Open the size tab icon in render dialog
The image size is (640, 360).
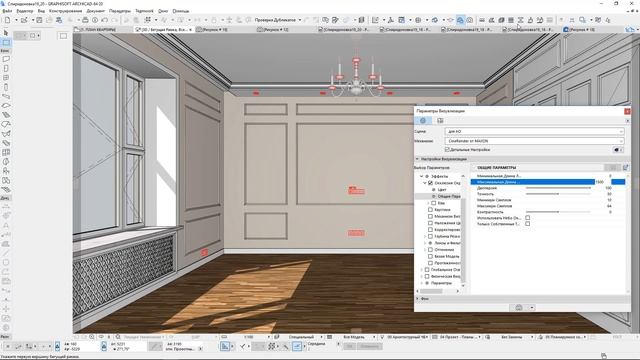[440, 120]
